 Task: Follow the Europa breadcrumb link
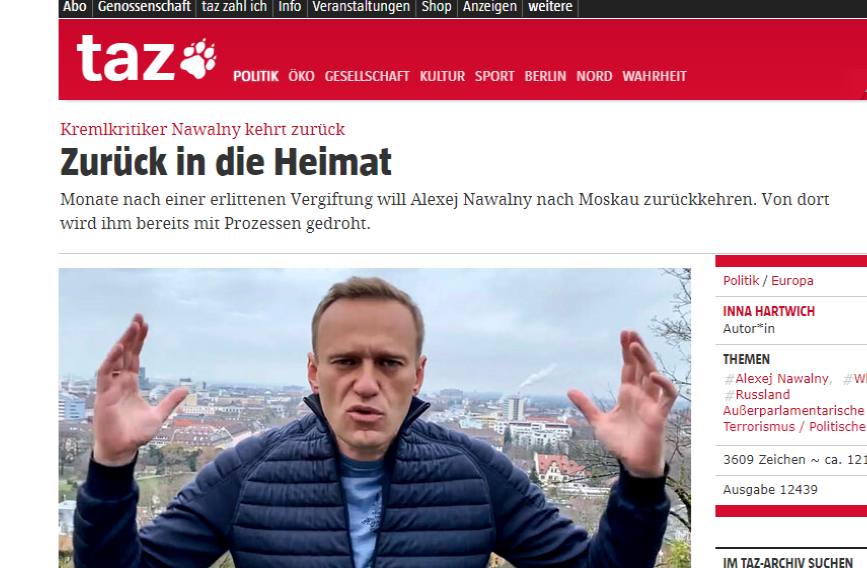(x=792, y=281)
